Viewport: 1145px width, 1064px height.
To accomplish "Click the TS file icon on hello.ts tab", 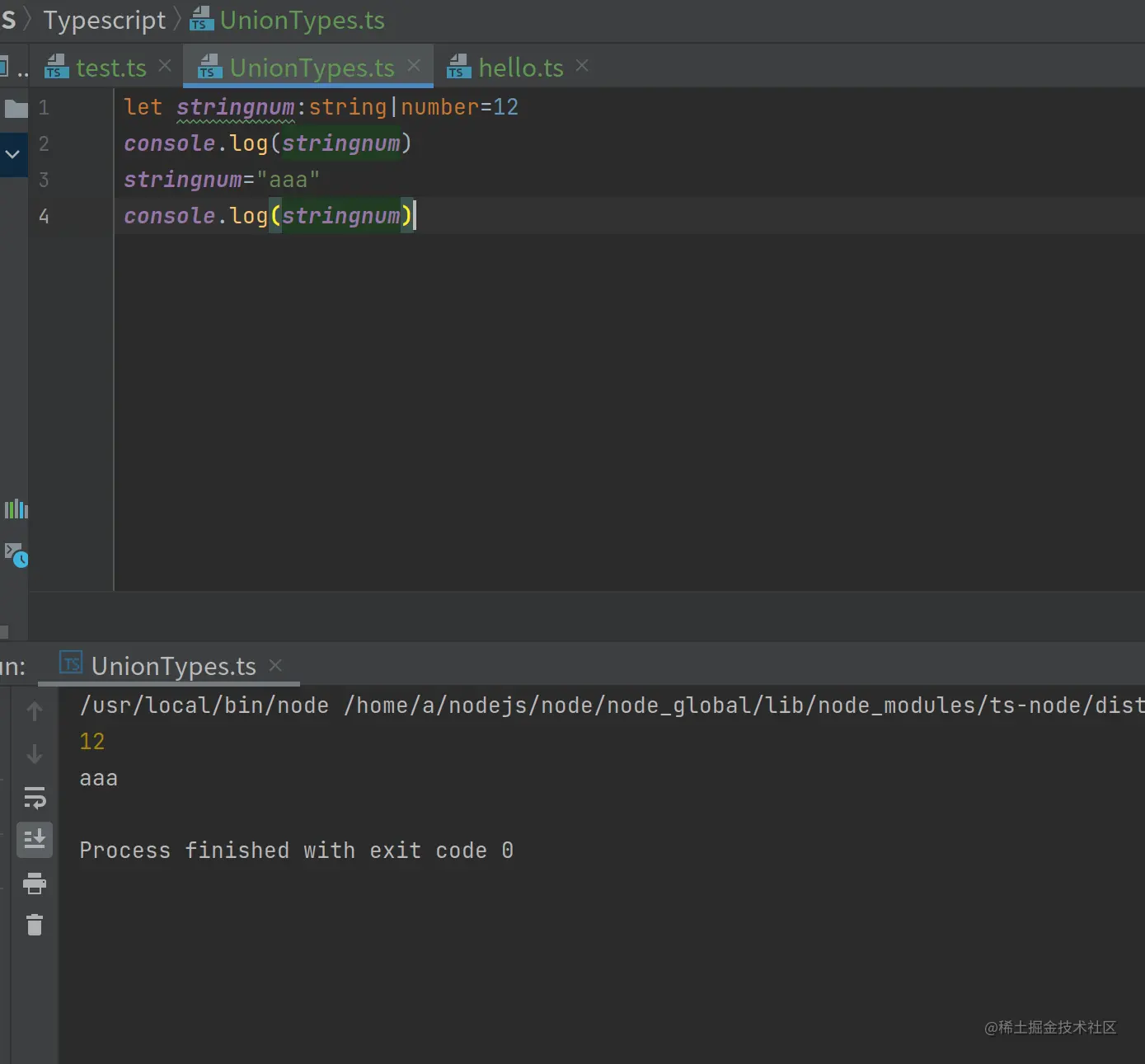I will tap(458, 67).
